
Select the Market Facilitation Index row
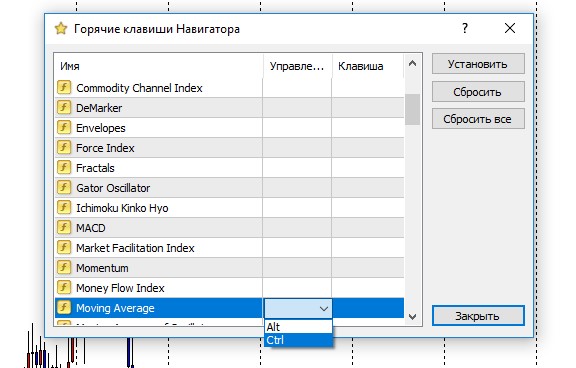pos(229,248)
